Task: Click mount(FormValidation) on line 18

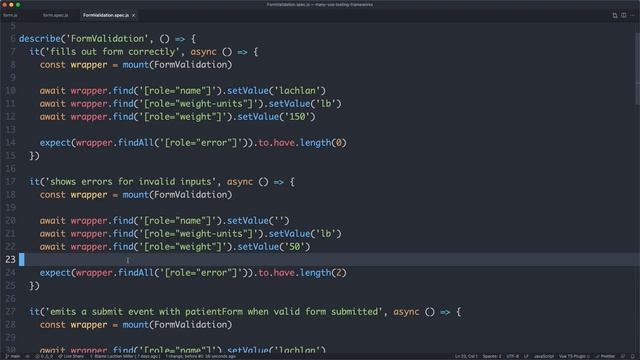Action: (177, 195)
